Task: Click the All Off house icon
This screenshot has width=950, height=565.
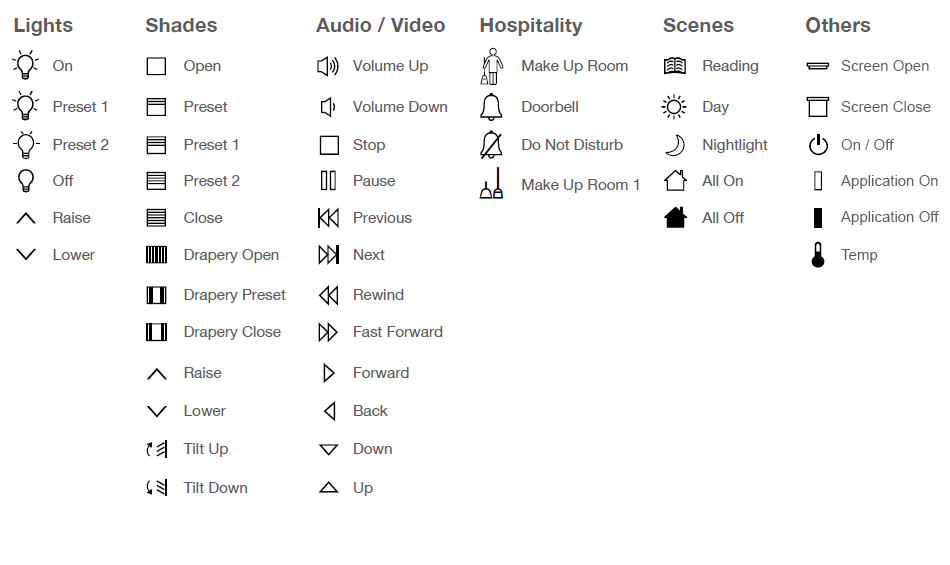Action: (675, 217)
